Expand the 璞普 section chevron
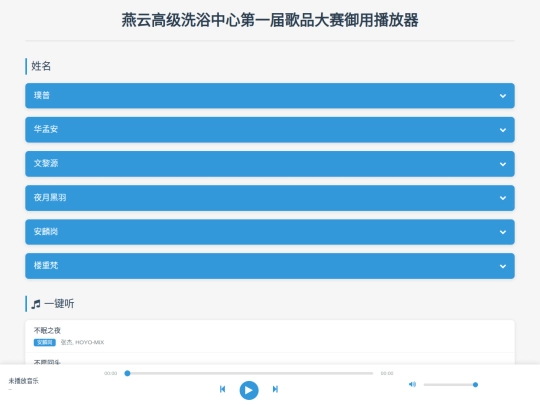This screenshot has height=405, width=540. [503, 96]
